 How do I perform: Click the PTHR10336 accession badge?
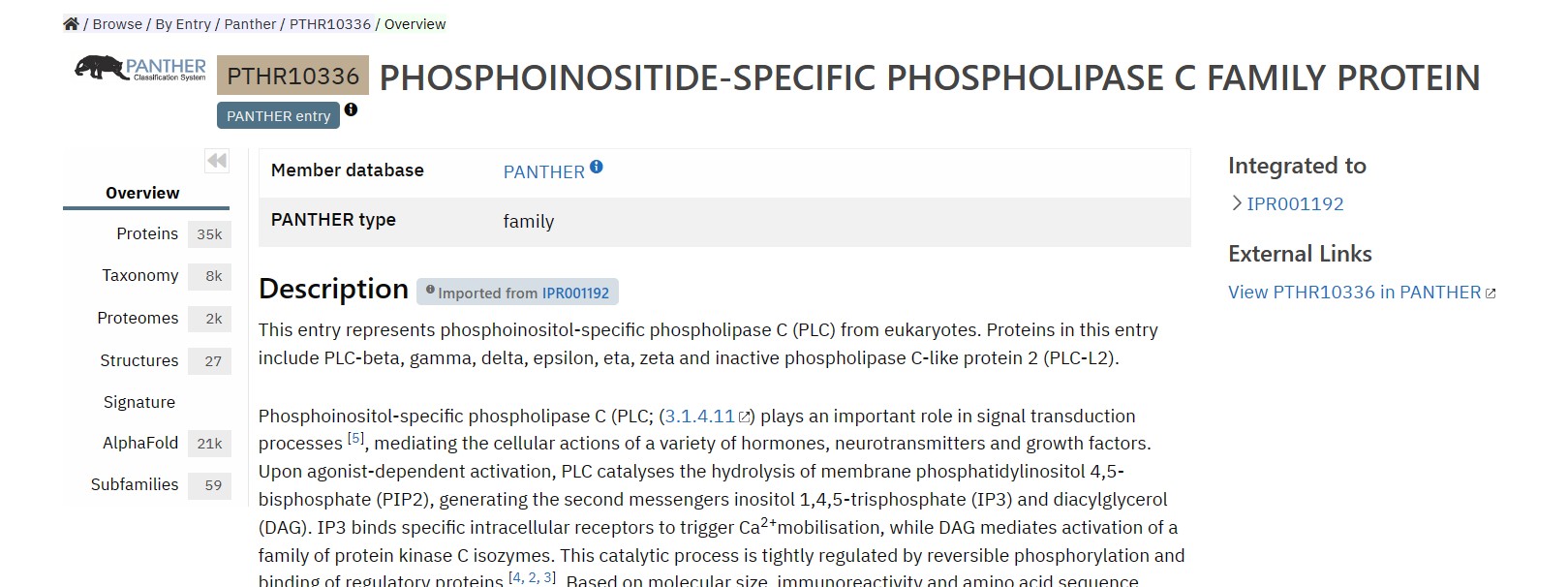point(292,76)
